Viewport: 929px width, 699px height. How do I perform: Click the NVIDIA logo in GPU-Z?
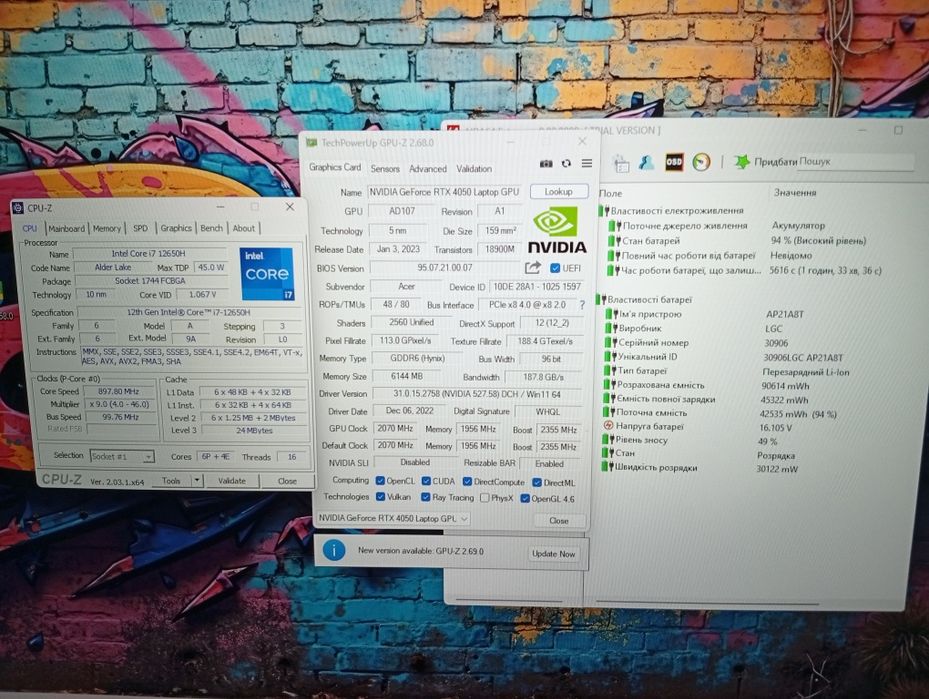tap(556, 231)
